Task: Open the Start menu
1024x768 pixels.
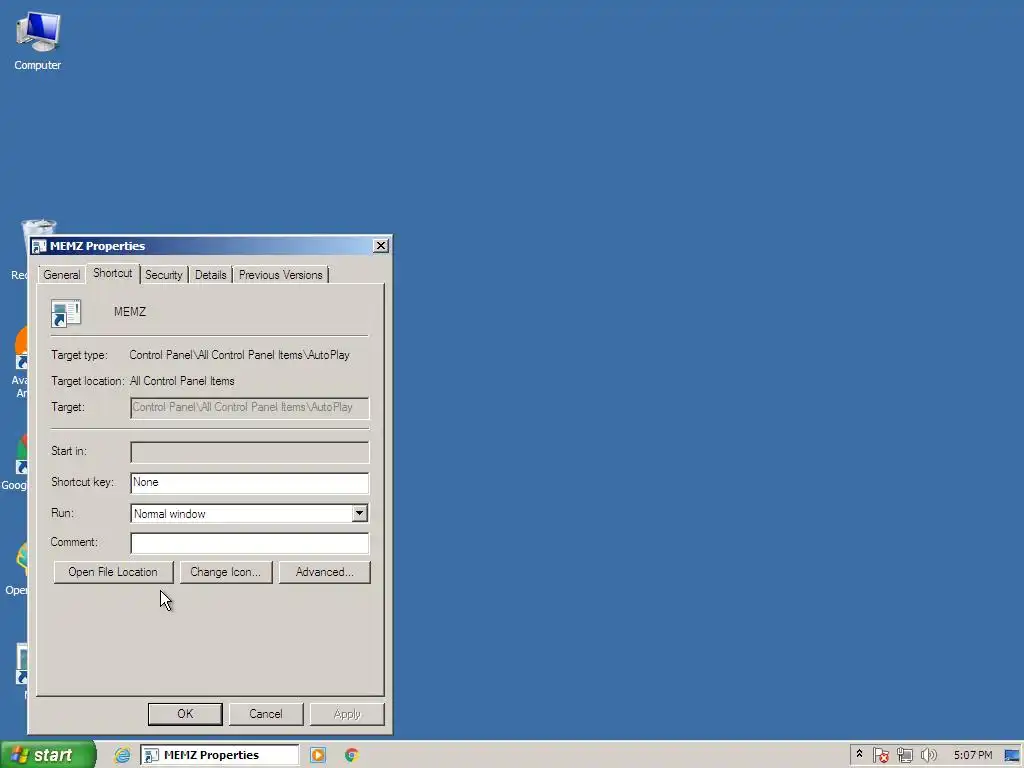Action: point(48,755)
